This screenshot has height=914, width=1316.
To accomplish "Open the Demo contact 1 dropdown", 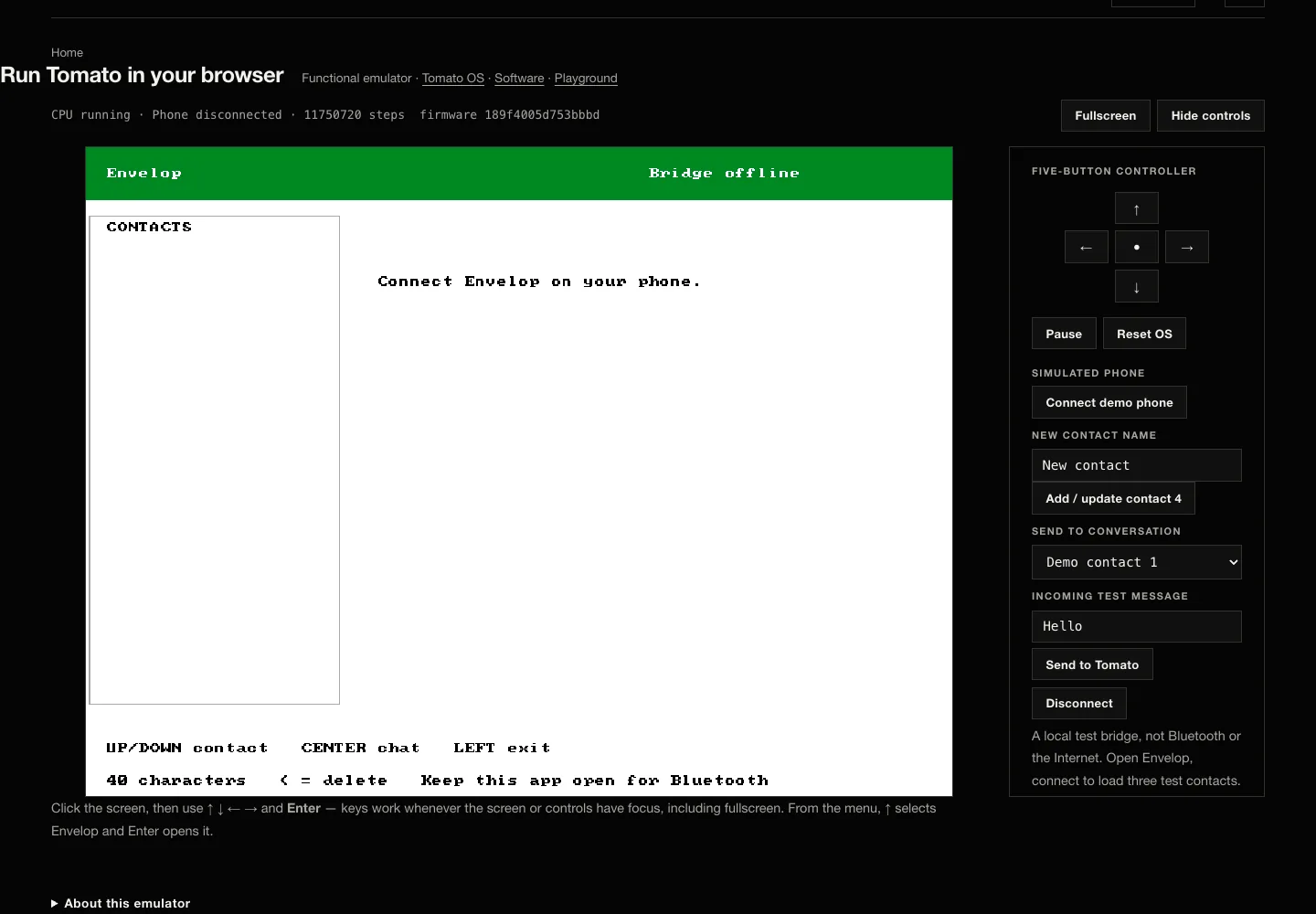I will tap(1137, 562).
